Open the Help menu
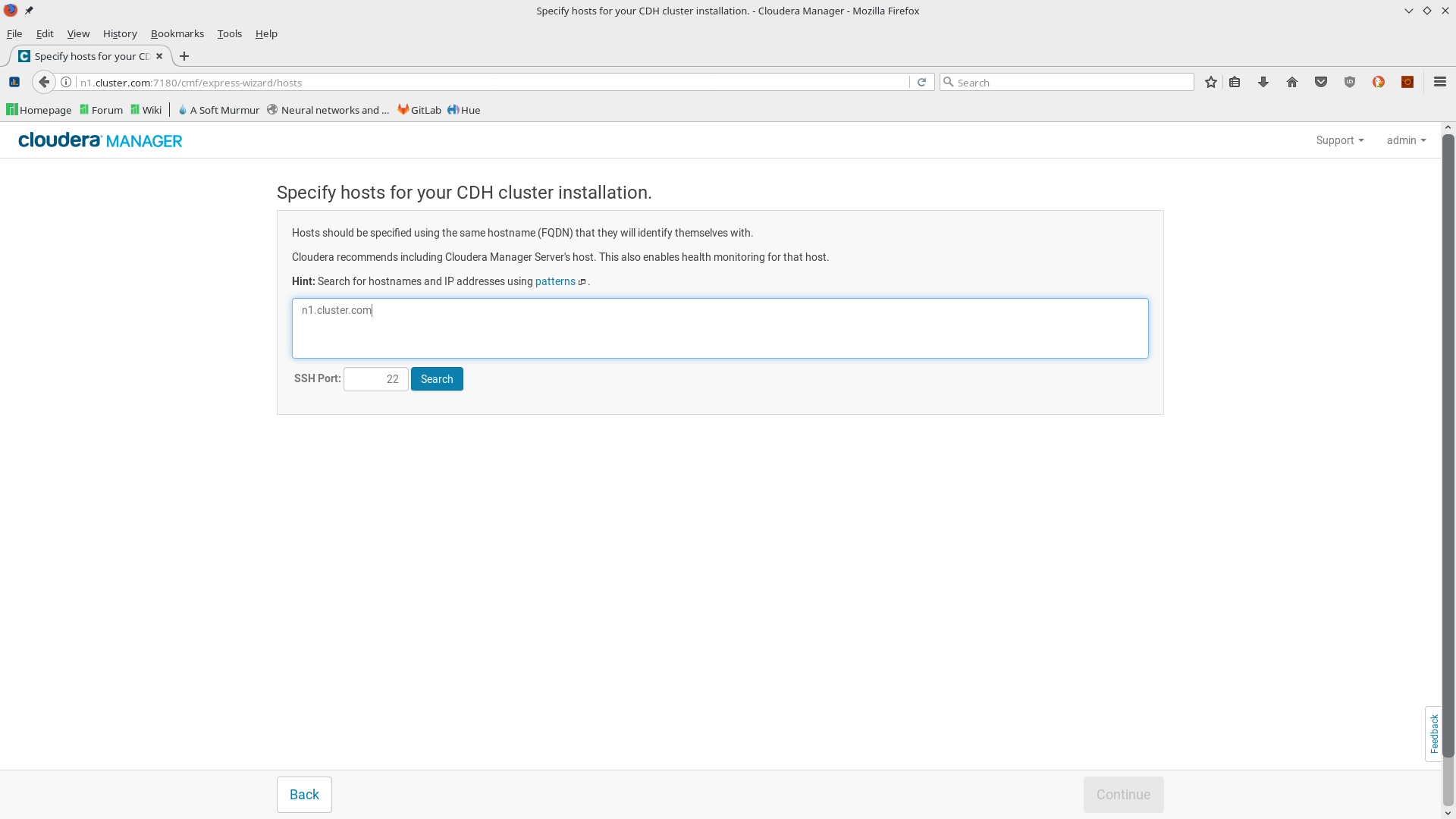The width and height of the screenshot is (1456, 819). (x=266, y=33)
